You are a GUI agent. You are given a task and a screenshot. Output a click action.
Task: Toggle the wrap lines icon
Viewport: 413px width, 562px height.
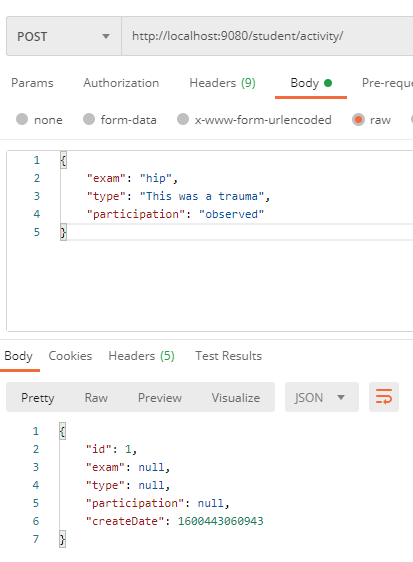[384, 397]
